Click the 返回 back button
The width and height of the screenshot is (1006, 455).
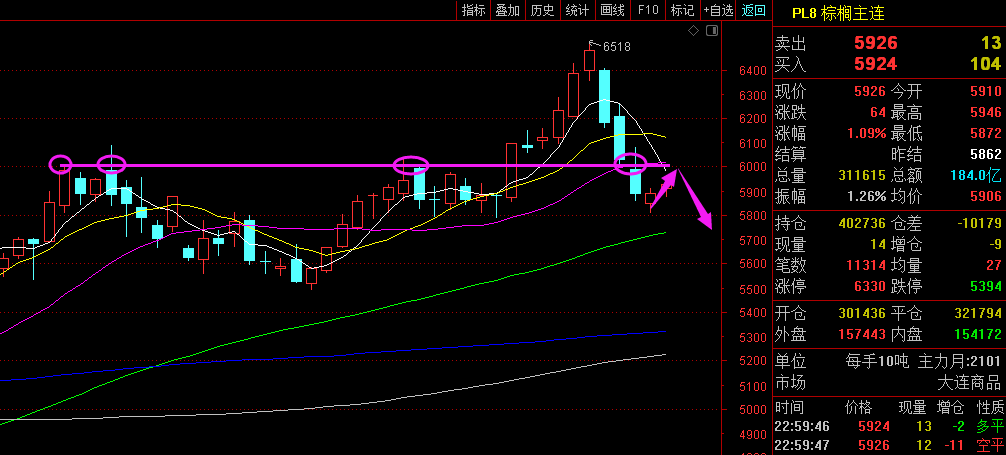coord(753,10)
